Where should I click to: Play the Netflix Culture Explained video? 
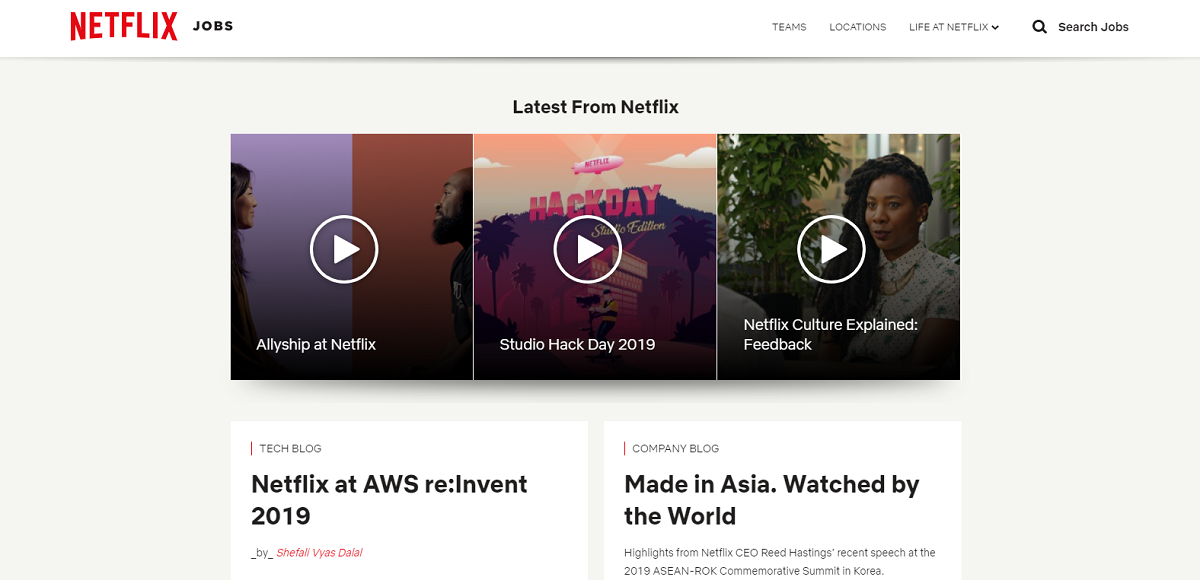click(831, 249)
